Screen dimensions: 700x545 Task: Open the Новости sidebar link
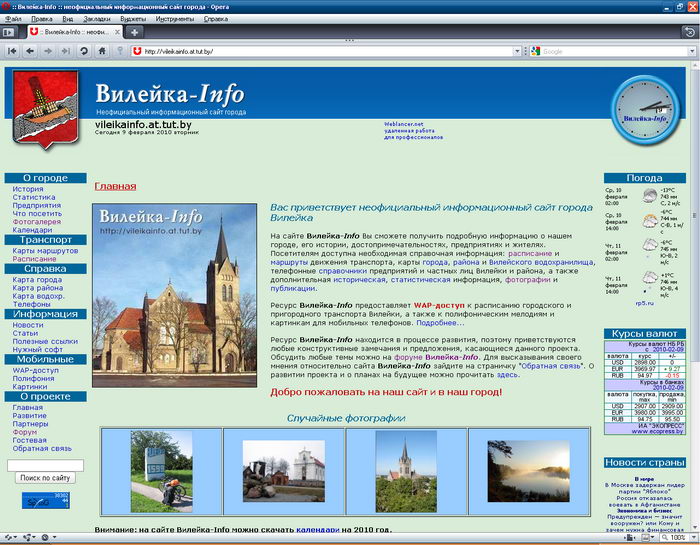tap(28, 325)
